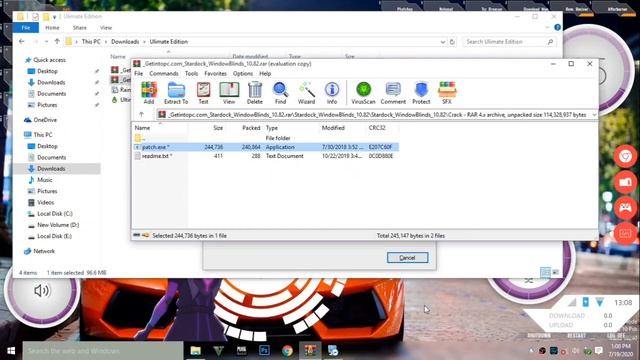This screenshot has width=640, height=360.
Task: Click the Protect archive icon
Action: tap(421, 93)
